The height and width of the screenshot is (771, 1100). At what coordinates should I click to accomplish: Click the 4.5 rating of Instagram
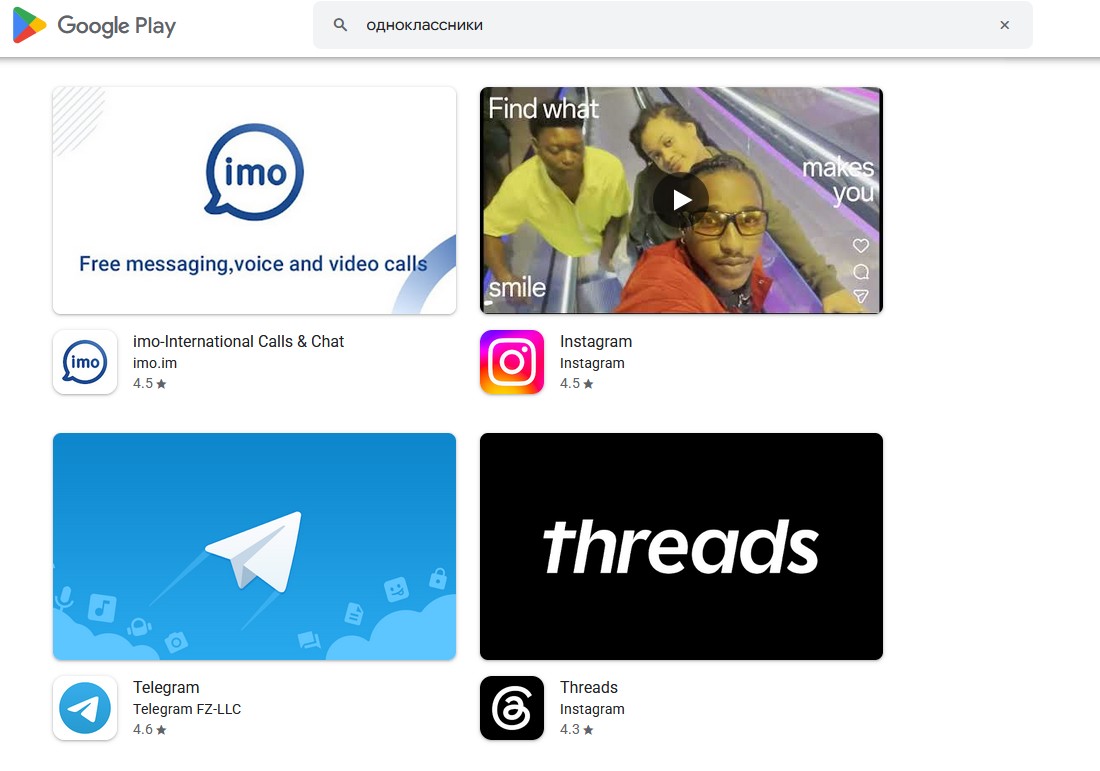click(x=577, y=384)
